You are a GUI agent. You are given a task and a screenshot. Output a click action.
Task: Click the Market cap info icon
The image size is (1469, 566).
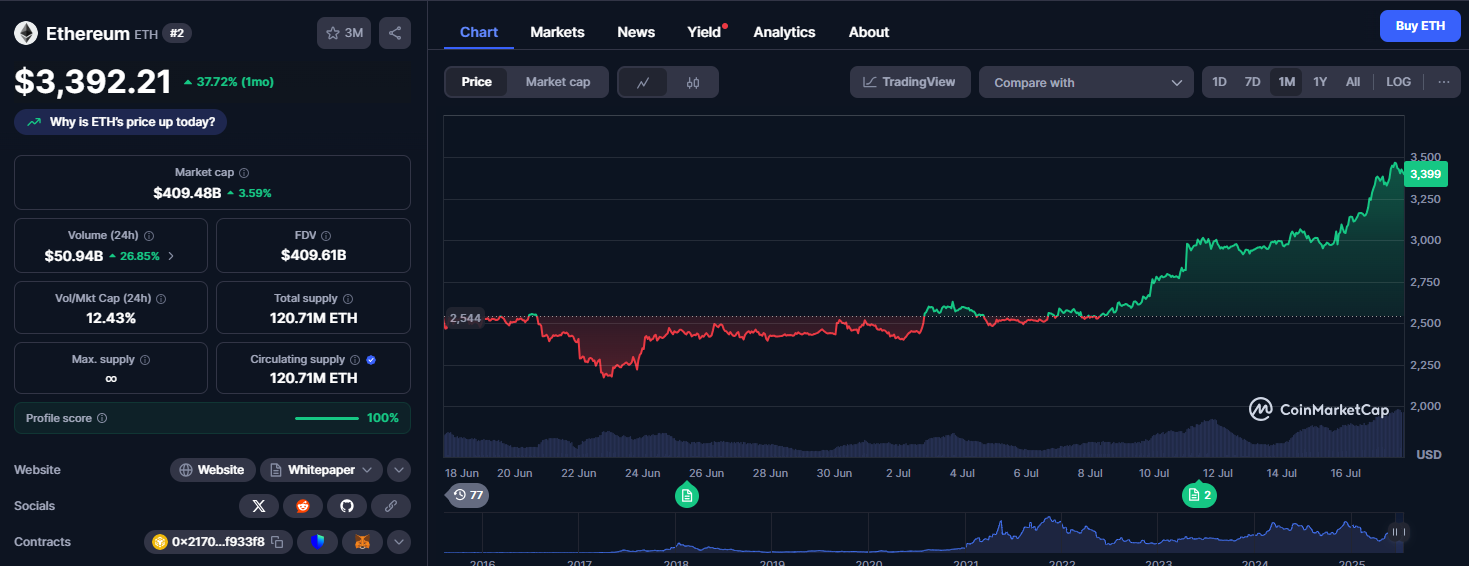(244, 173)
